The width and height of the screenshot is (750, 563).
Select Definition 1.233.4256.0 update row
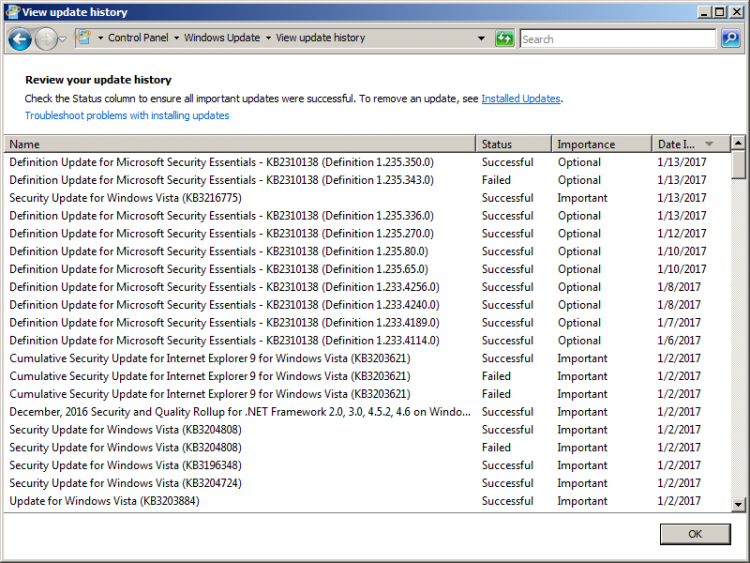[x=367, y=287]
